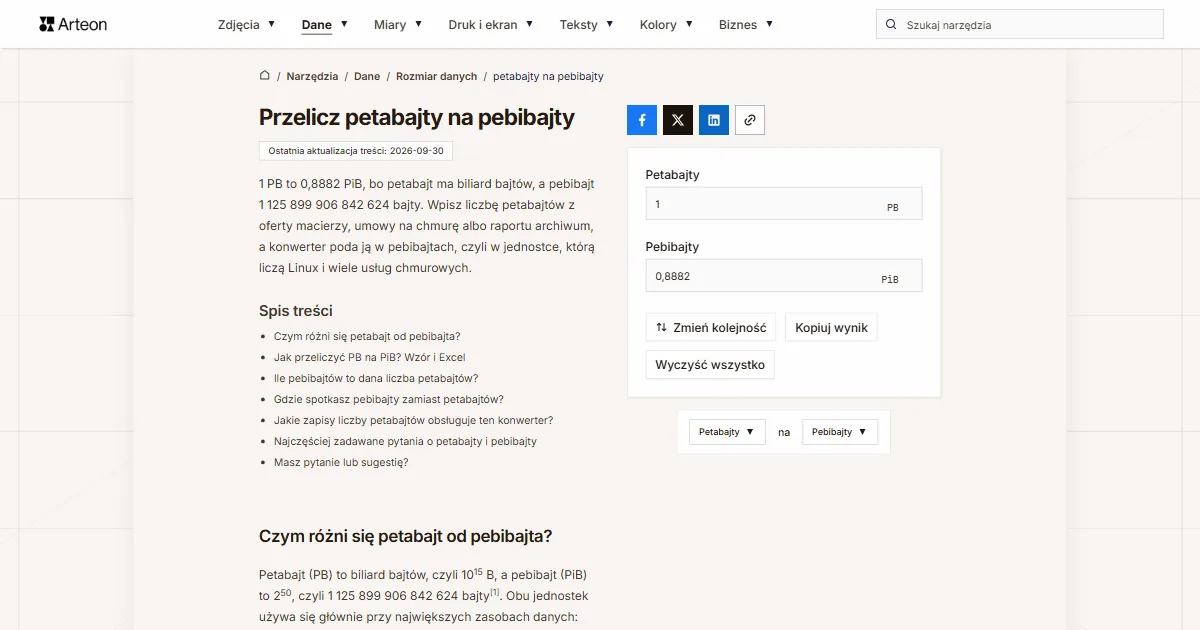
Task: Click the home icon in breadcrumbs
Action: click(x=265, y=76)
